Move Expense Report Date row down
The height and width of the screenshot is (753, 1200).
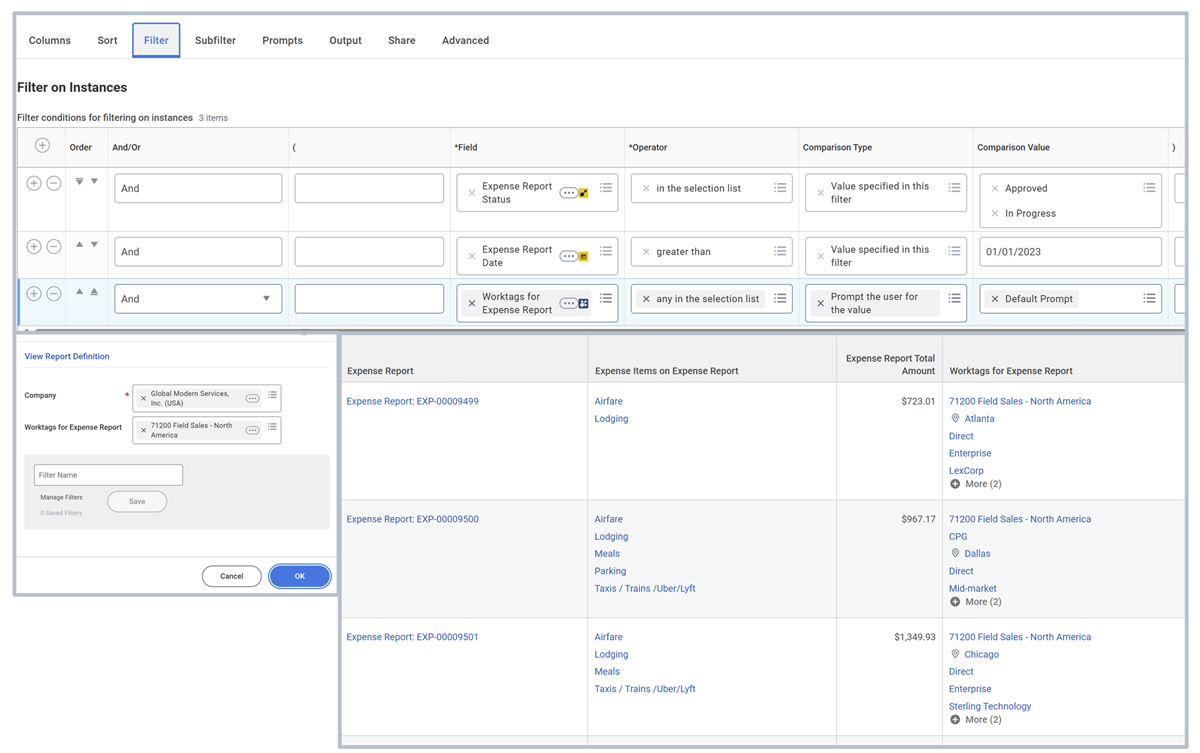pos(95,245)
